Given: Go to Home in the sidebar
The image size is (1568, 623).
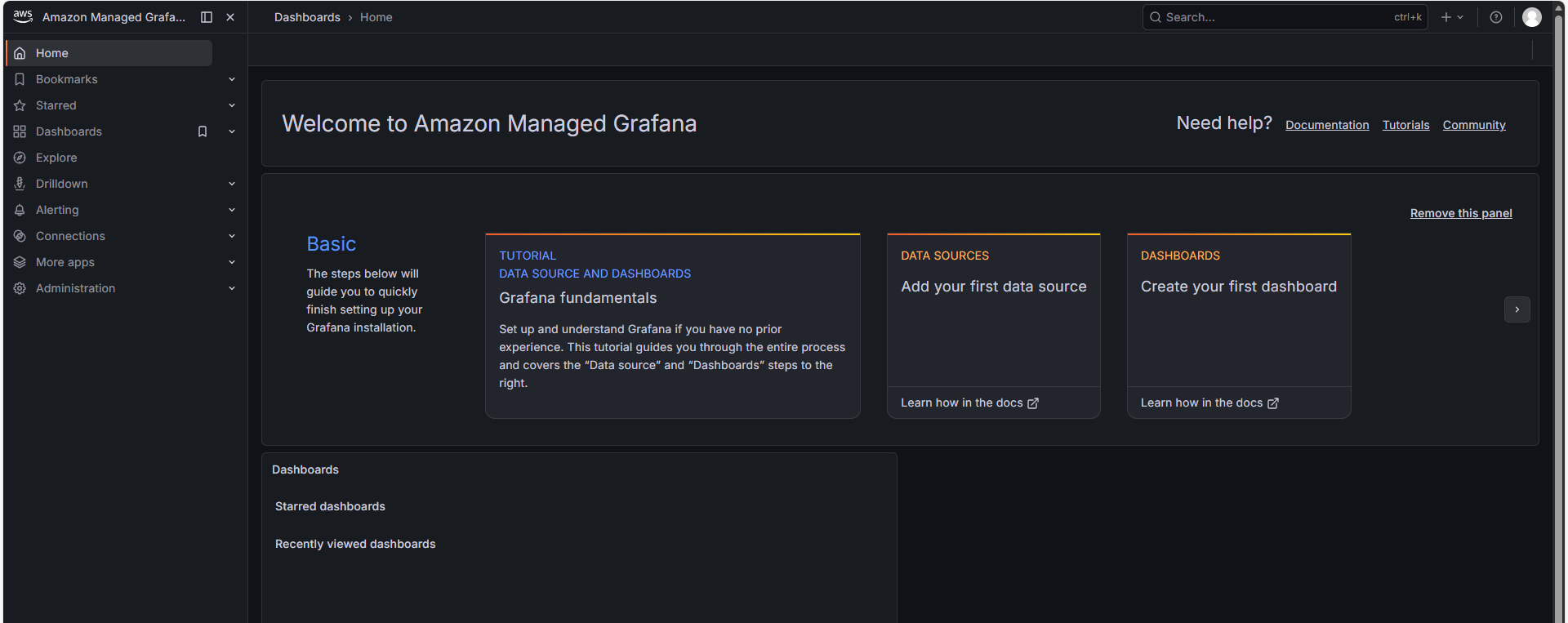Looking at the screenshot, I should (109, 53).
